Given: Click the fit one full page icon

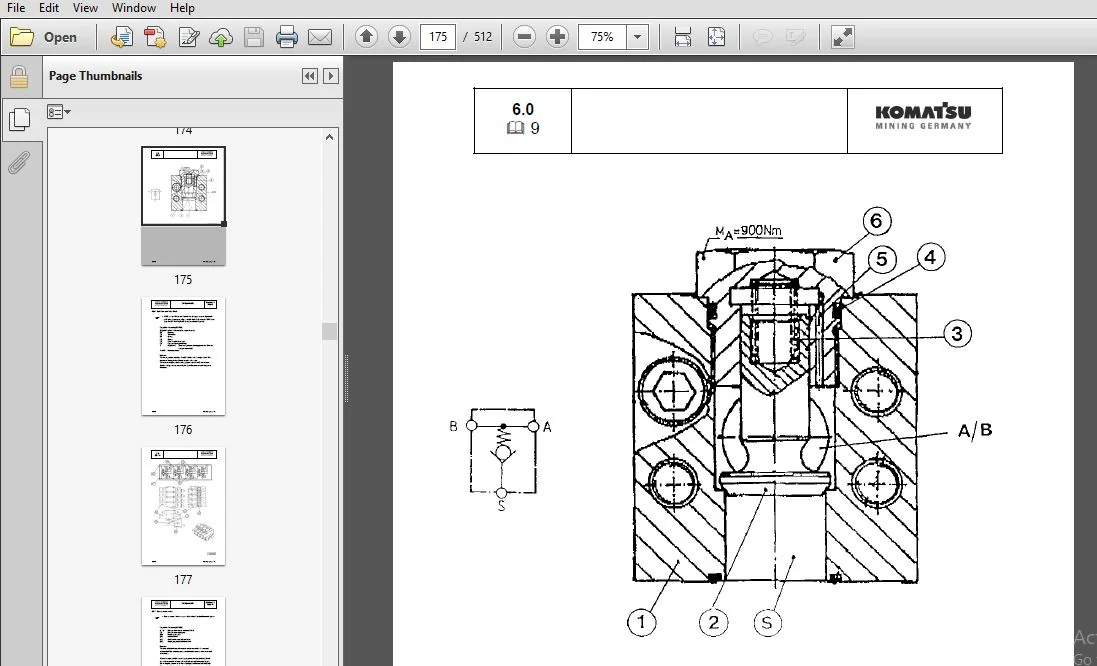Looking at the screenshot, I should (x=716, y=37).
